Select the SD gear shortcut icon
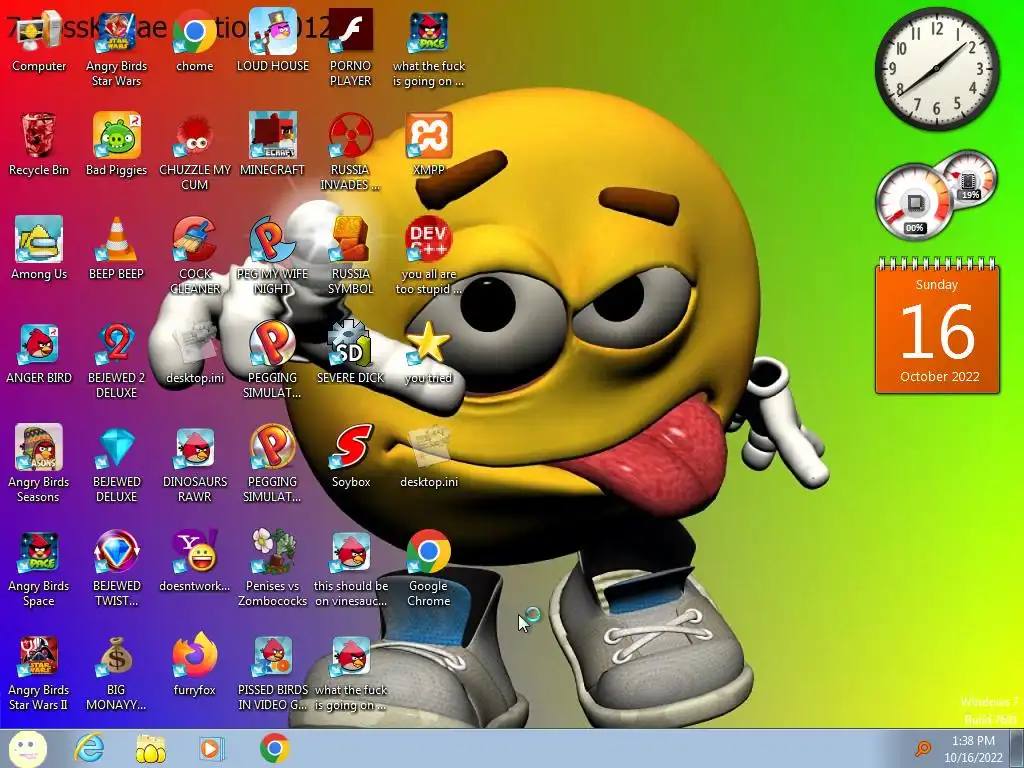 tap(351, 353)
